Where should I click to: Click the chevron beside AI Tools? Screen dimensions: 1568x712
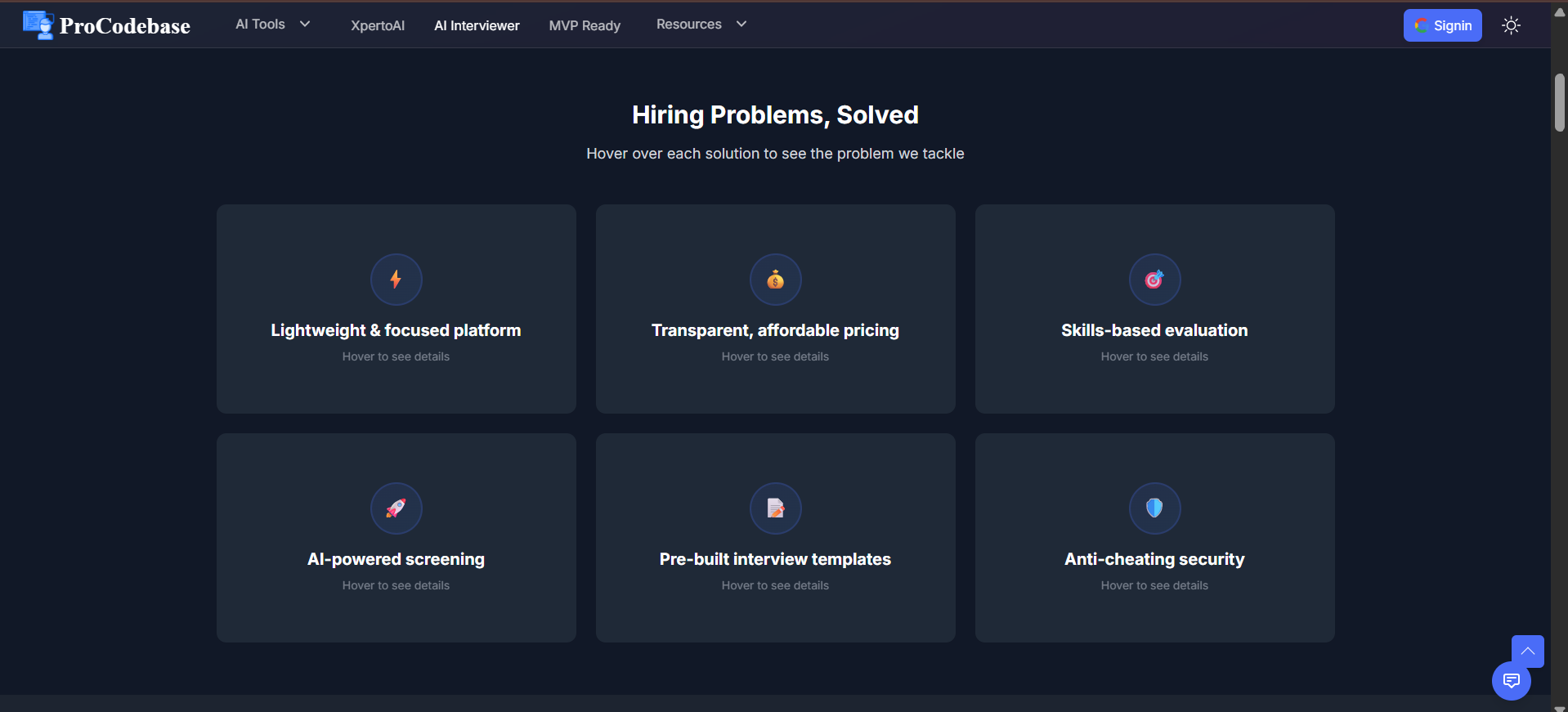305,25
